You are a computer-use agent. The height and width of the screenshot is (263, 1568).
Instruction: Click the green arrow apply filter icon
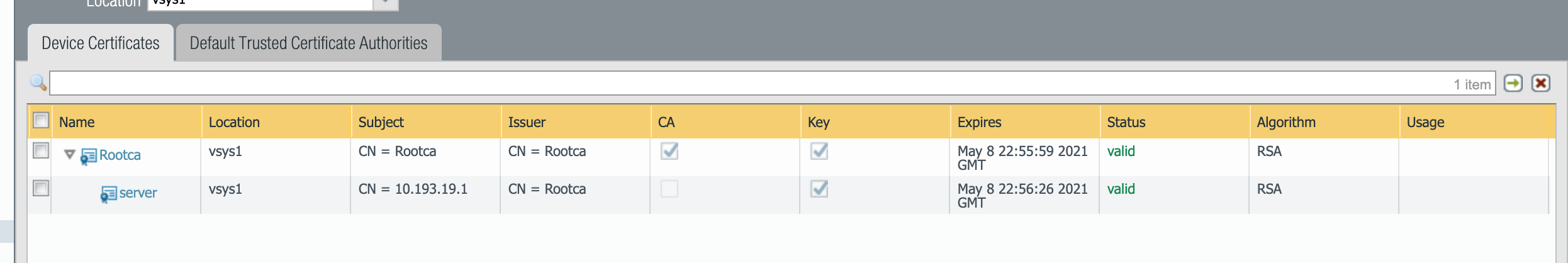[x=1513, y=83]
